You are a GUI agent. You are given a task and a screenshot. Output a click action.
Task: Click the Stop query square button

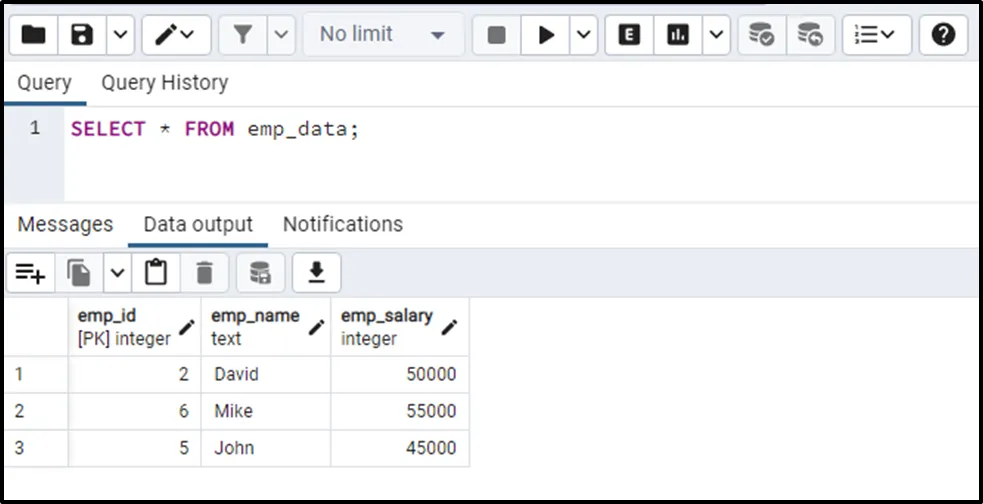pos(497,35)
